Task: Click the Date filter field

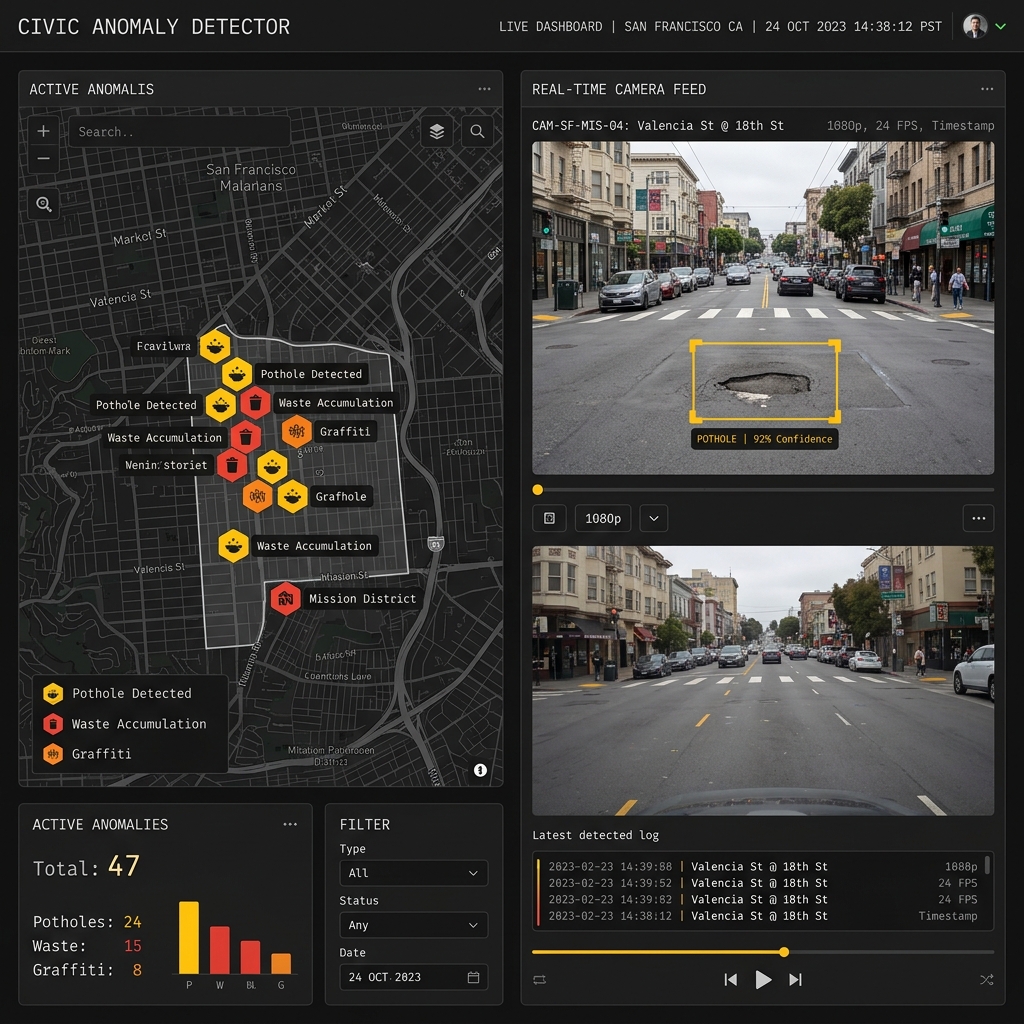Action: click(x=413, y=977)
